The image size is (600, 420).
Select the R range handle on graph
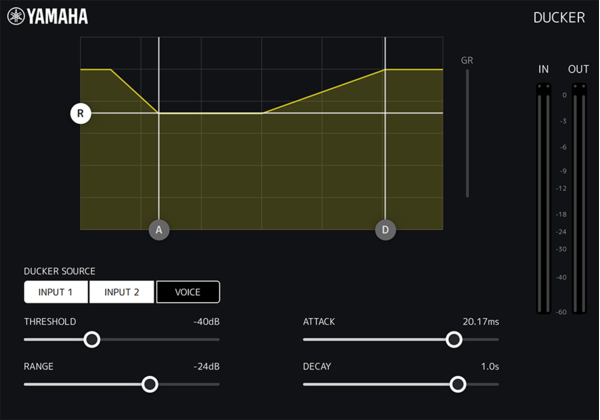pos(81,113)
